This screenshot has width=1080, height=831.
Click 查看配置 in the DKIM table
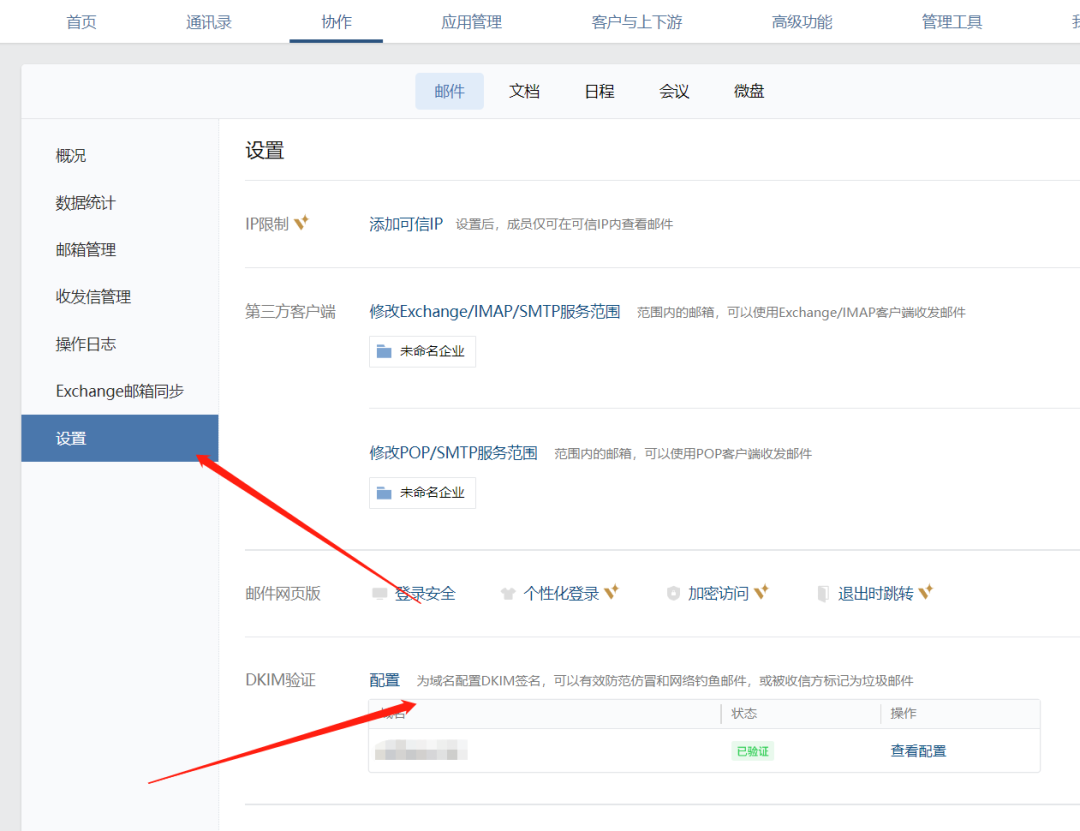point(918,751)
